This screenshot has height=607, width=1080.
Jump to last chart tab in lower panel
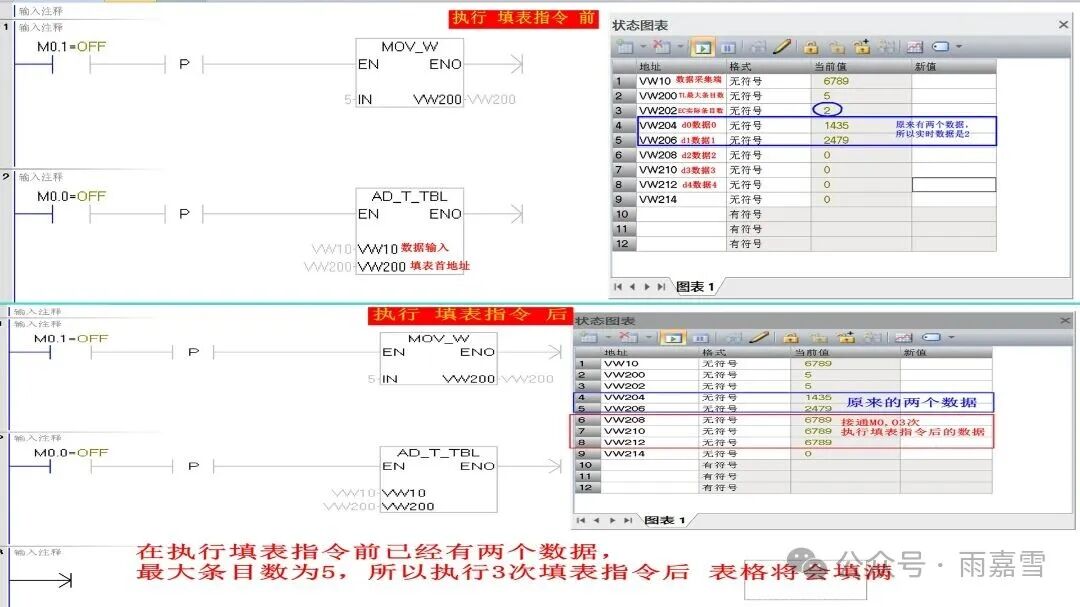(x=627, y=520)
